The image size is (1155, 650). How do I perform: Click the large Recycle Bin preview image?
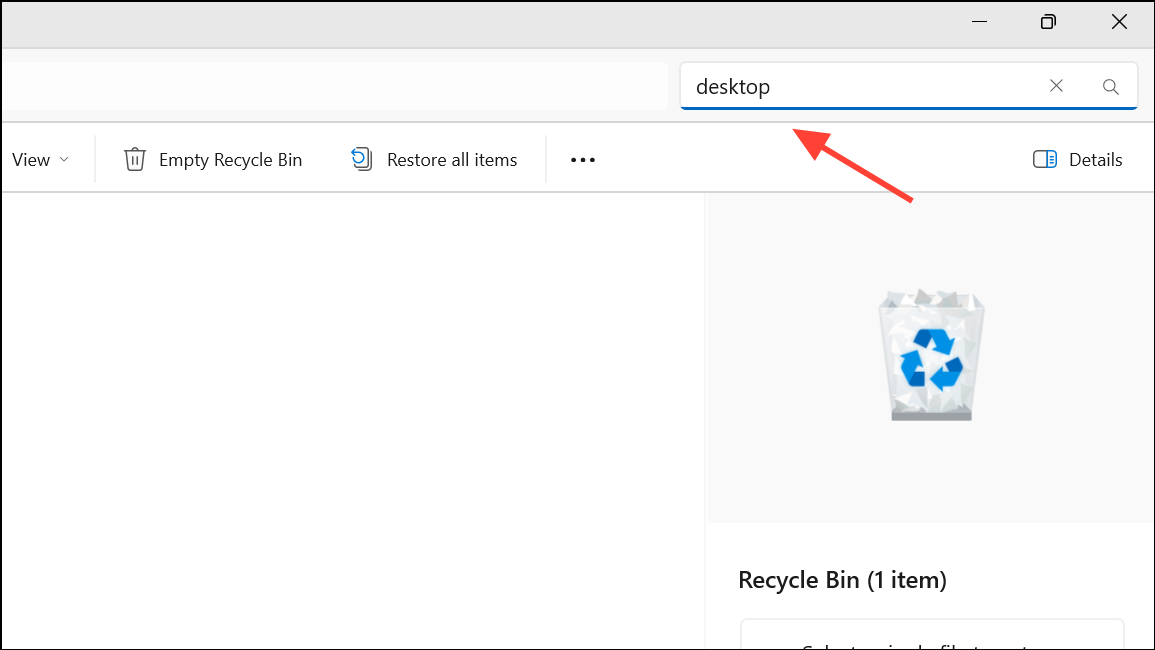point(931,355)
